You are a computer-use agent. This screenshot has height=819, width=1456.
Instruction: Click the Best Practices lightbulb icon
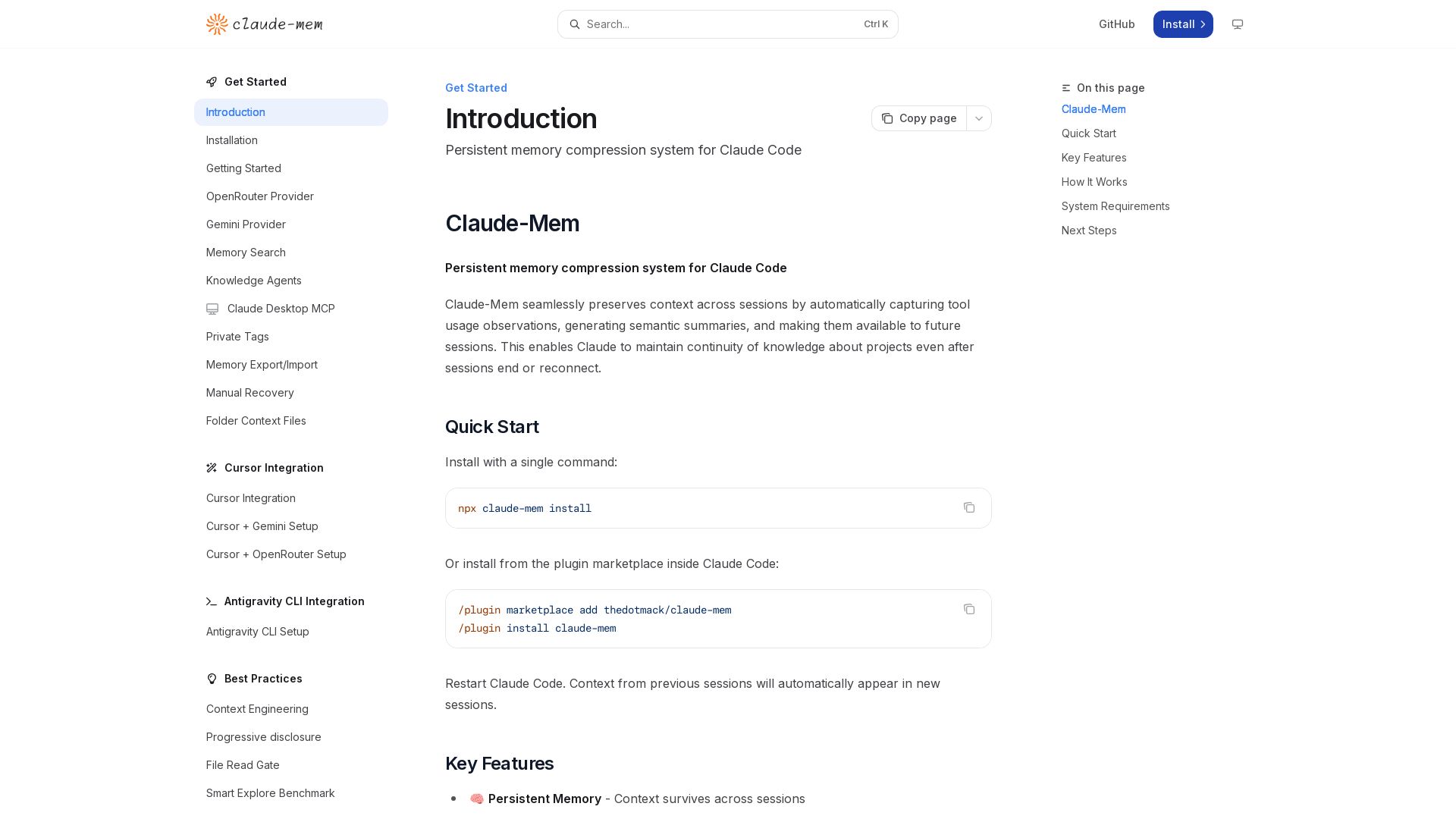click(x=212, y=679)
